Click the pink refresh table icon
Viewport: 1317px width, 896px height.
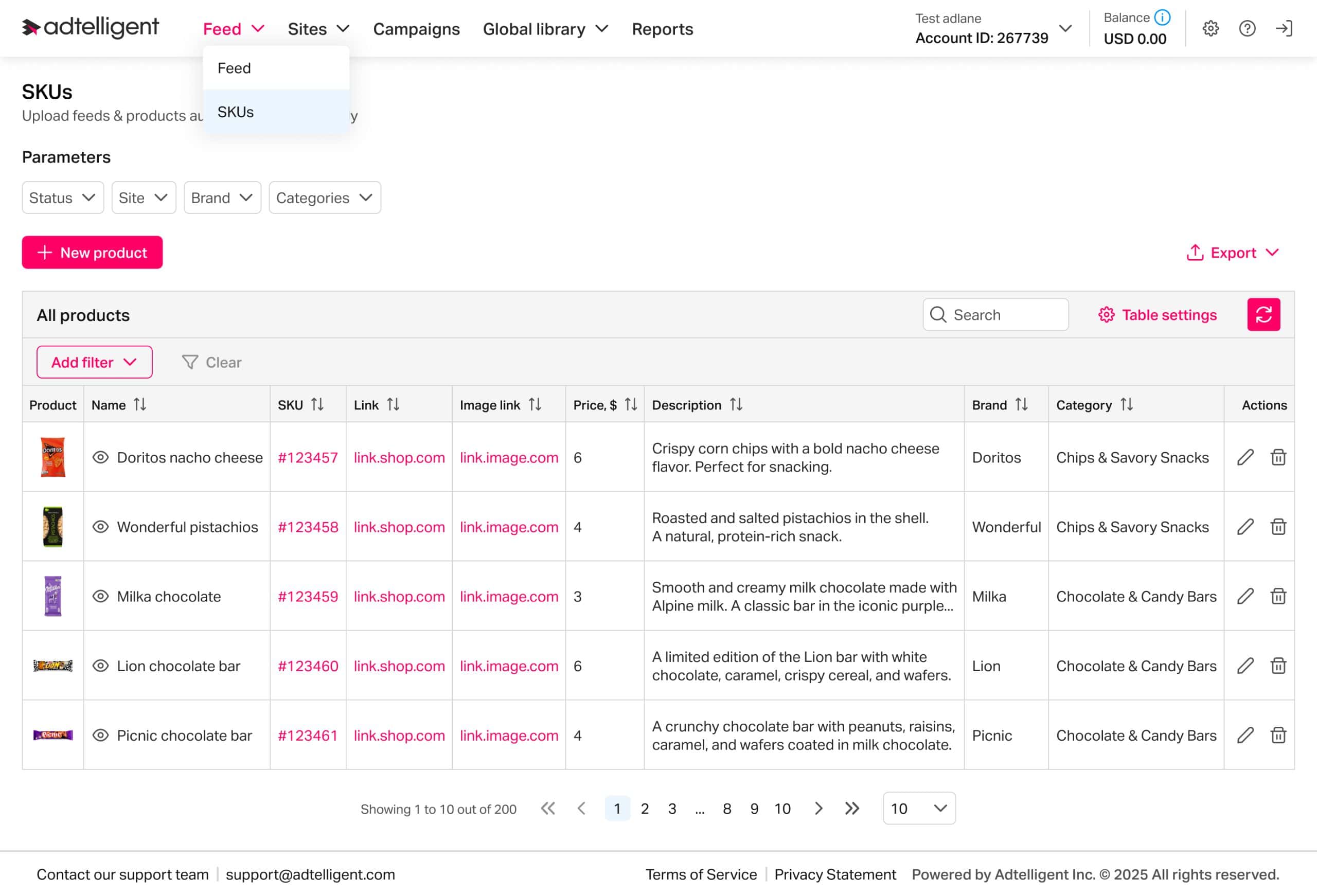[1263, 315]
